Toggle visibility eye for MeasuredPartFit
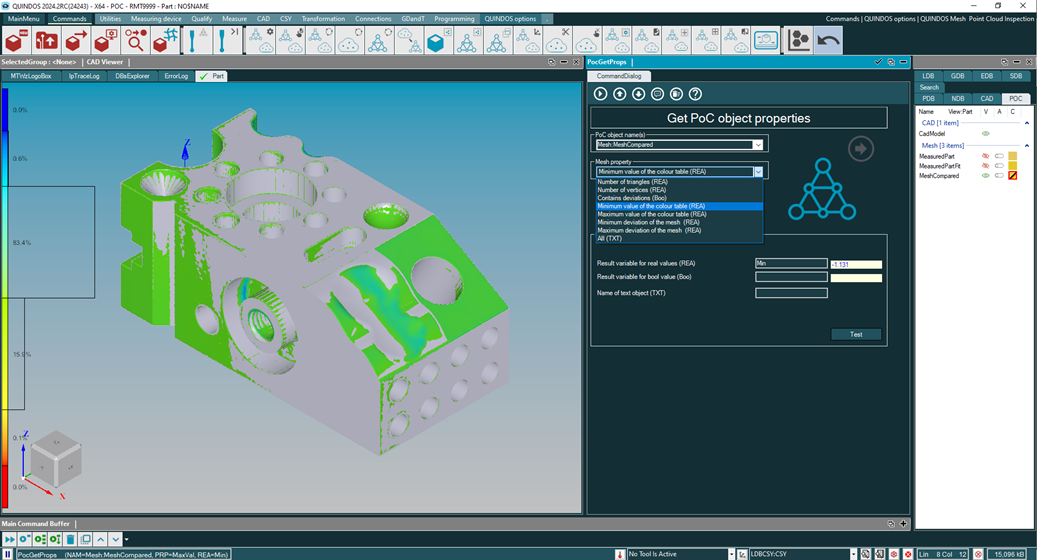Viewport: 1037px width, 560px height. click(985, 166)
